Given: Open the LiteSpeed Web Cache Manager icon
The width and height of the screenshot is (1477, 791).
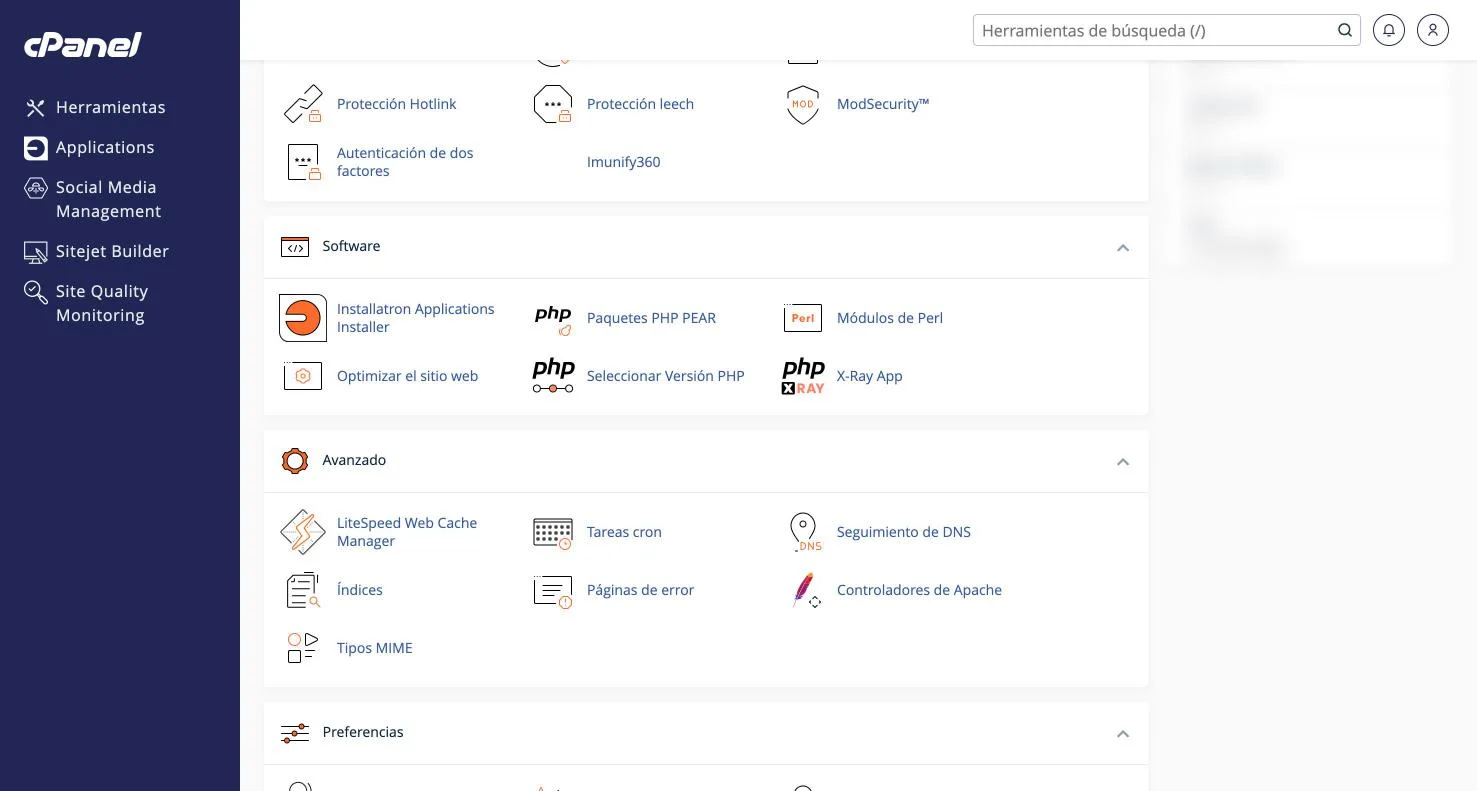Looking at the screenshot, I should click(x=303, y=532).
